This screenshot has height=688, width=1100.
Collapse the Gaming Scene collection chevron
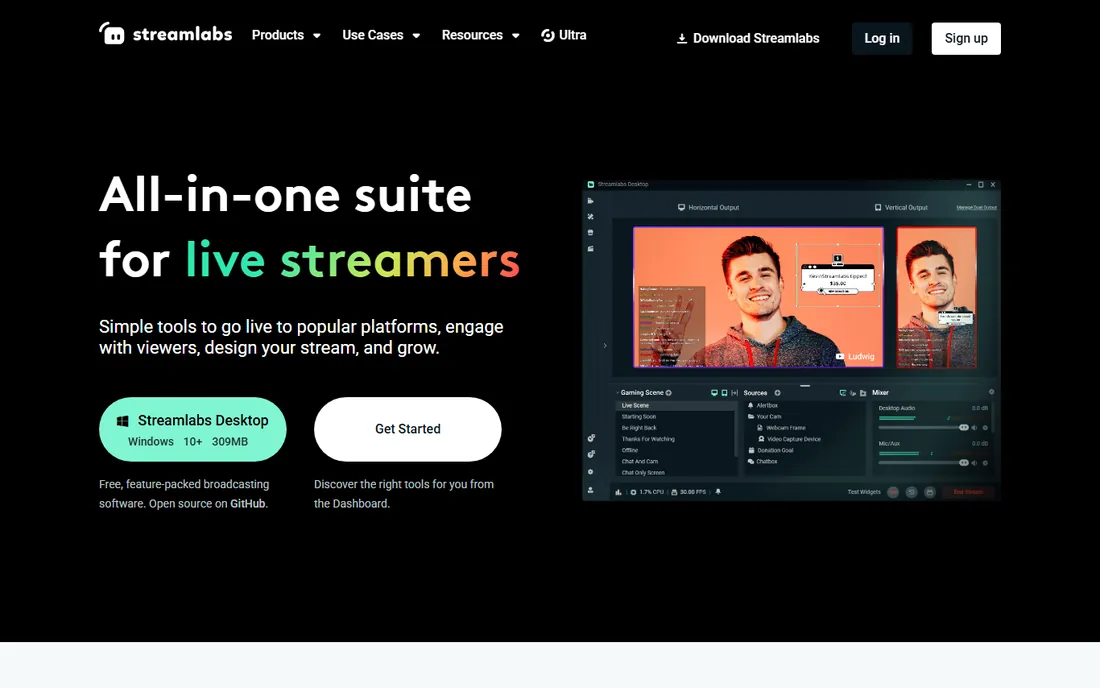[617, 393]
